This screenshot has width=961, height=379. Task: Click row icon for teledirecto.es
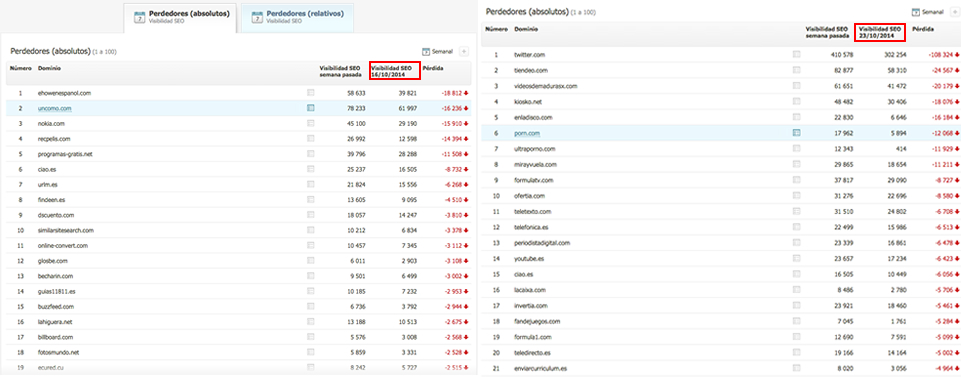796,353
